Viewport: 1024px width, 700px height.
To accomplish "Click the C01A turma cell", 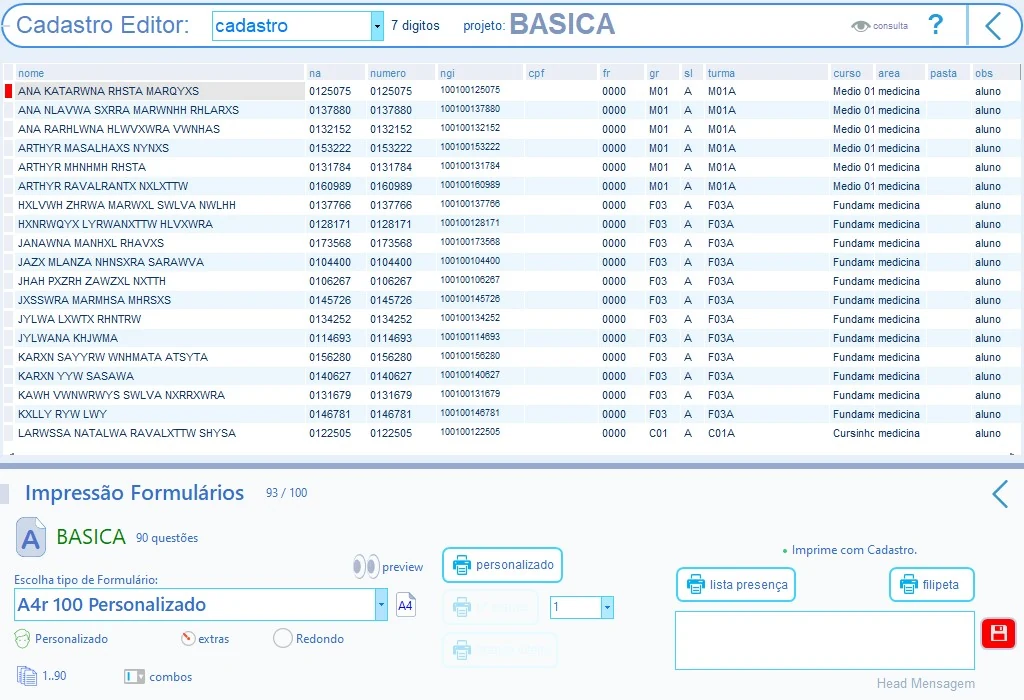I will click(721, 433).
